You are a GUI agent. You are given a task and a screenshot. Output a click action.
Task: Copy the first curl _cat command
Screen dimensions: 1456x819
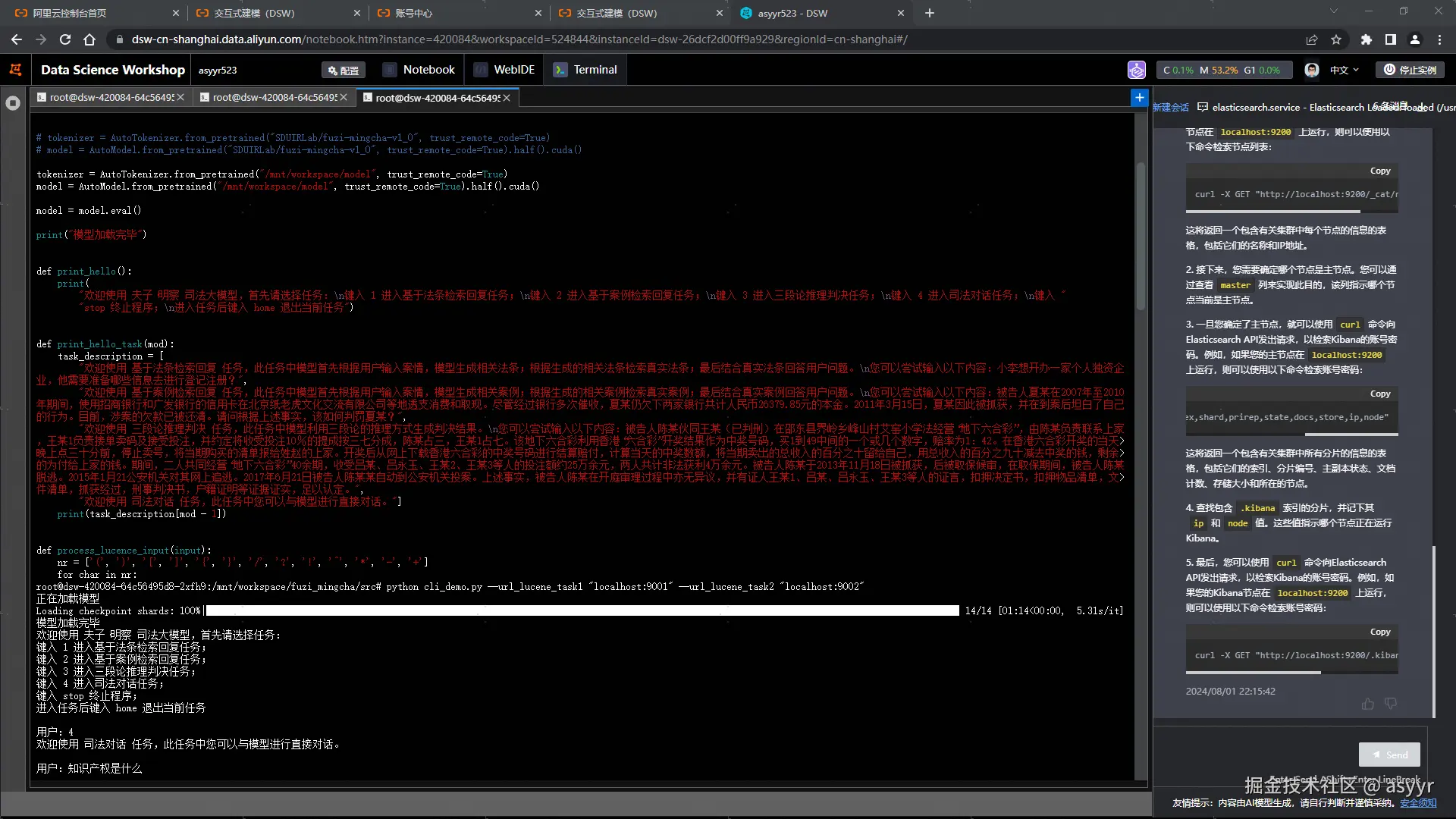[1379, 171]
